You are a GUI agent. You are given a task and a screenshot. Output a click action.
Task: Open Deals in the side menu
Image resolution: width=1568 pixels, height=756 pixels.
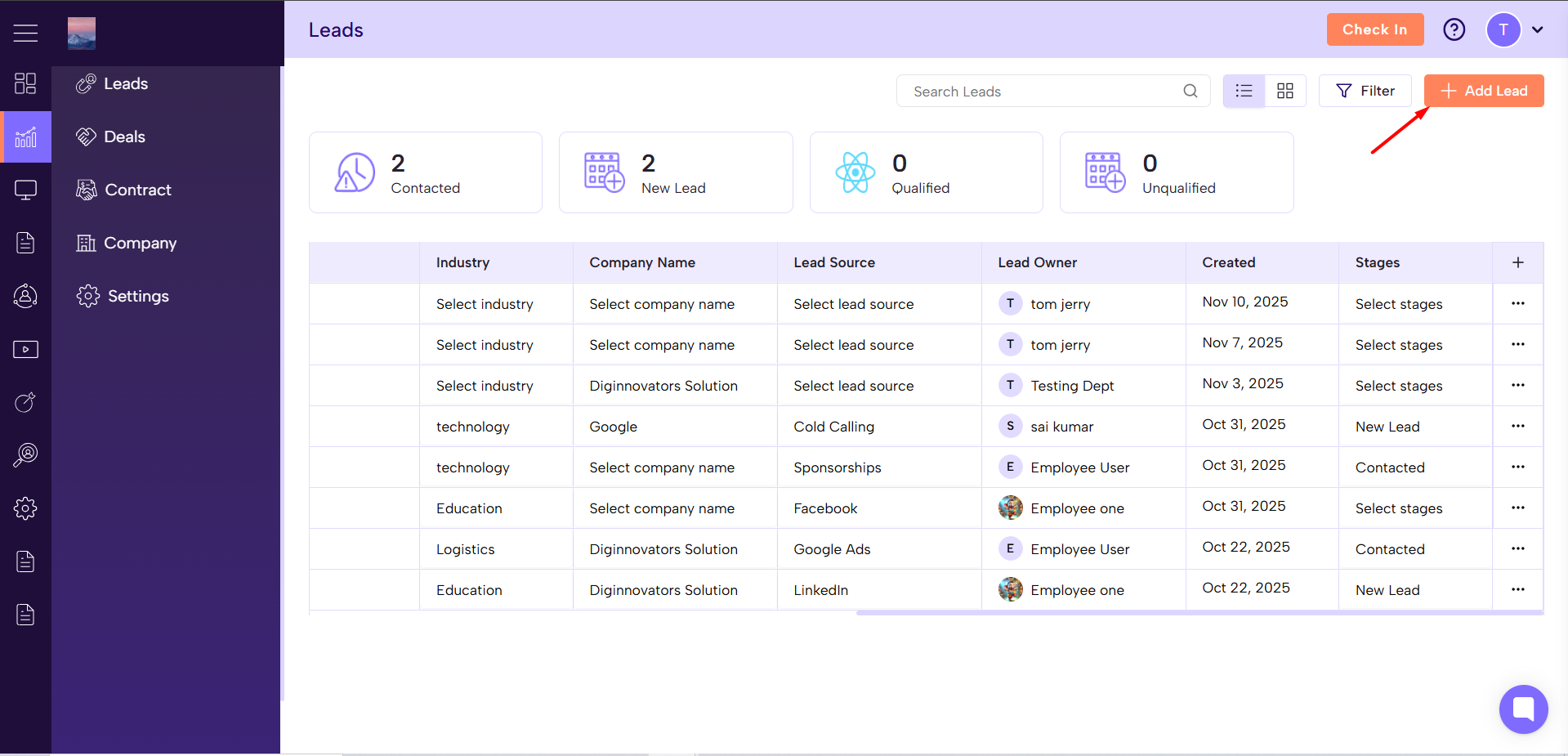coord(124,136)
